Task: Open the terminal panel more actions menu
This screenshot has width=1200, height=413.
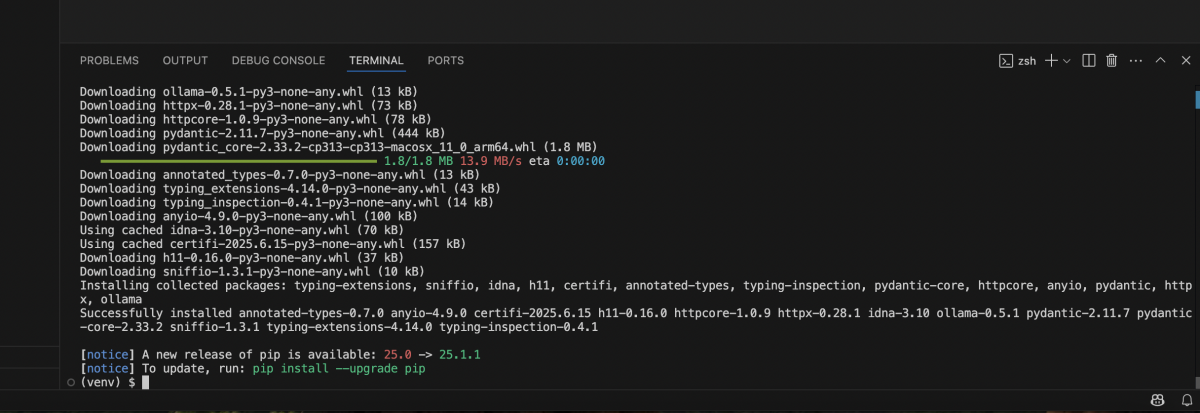Action: tap(1135, 61)
